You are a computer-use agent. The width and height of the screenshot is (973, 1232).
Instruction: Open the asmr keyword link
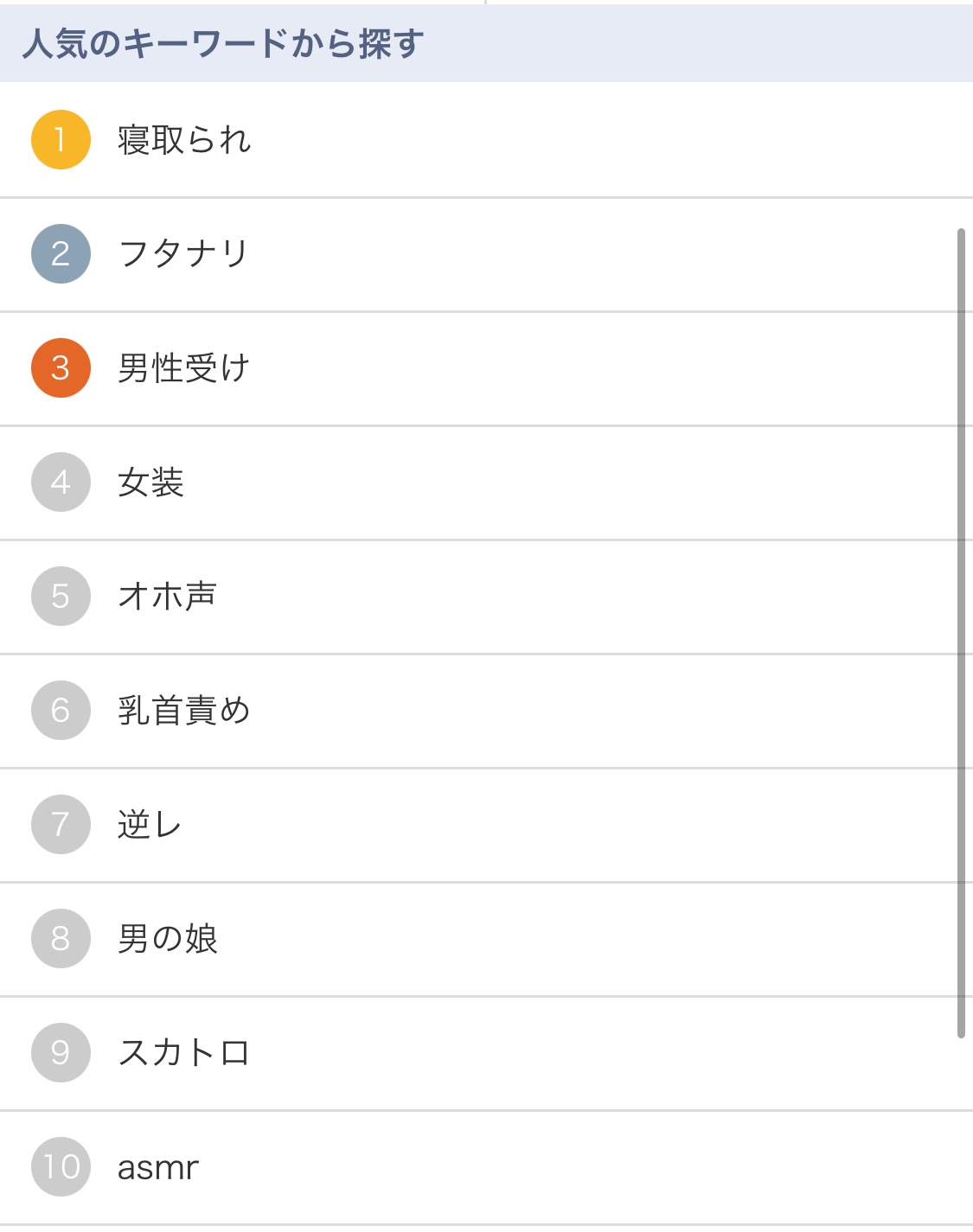point(158,1168)
